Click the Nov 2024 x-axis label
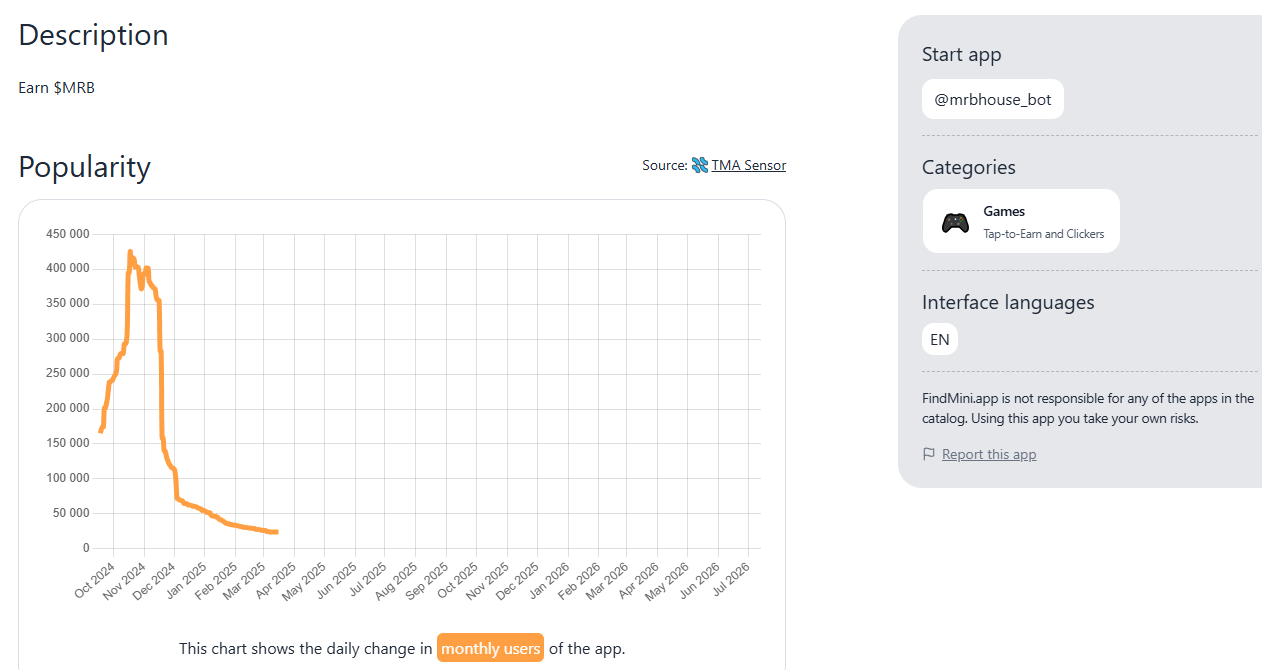The width and height of the screenshot is (1262, 670). (x=126, y=580)
